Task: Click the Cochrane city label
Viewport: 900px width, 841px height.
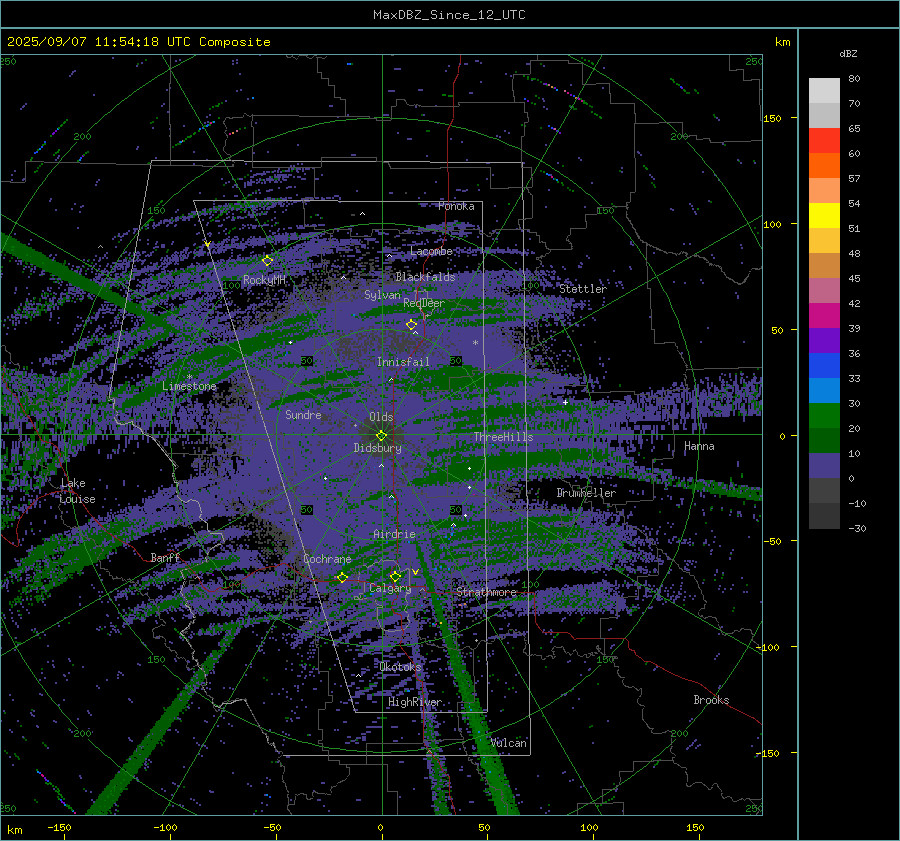Action: (x=327, y=559)
